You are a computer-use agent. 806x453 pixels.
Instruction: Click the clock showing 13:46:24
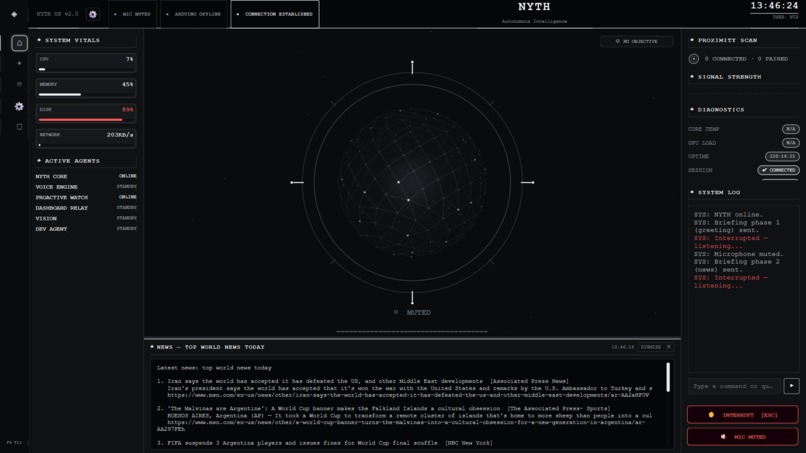pyautogui.click(x=774, y=6)
